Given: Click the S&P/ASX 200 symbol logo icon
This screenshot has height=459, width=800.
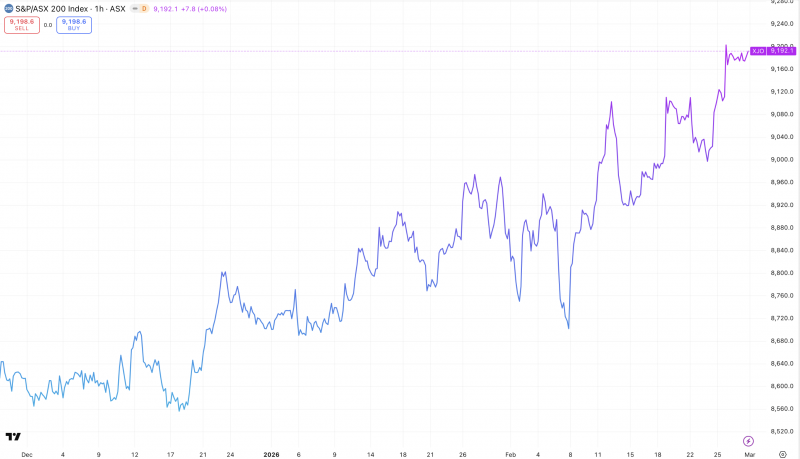Looking at the screenshot, I should pyautogui.click(x=7, y=7).
